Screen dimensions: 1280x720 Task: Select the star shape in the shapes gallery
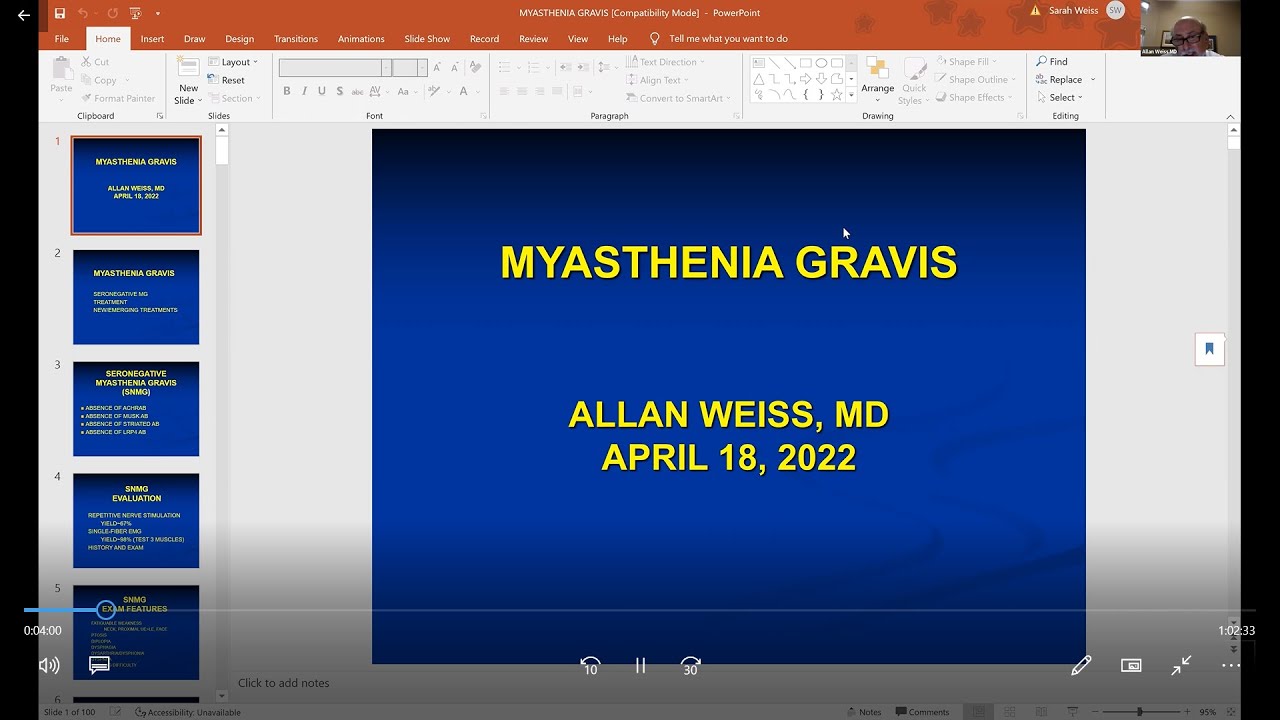(837, 95)
